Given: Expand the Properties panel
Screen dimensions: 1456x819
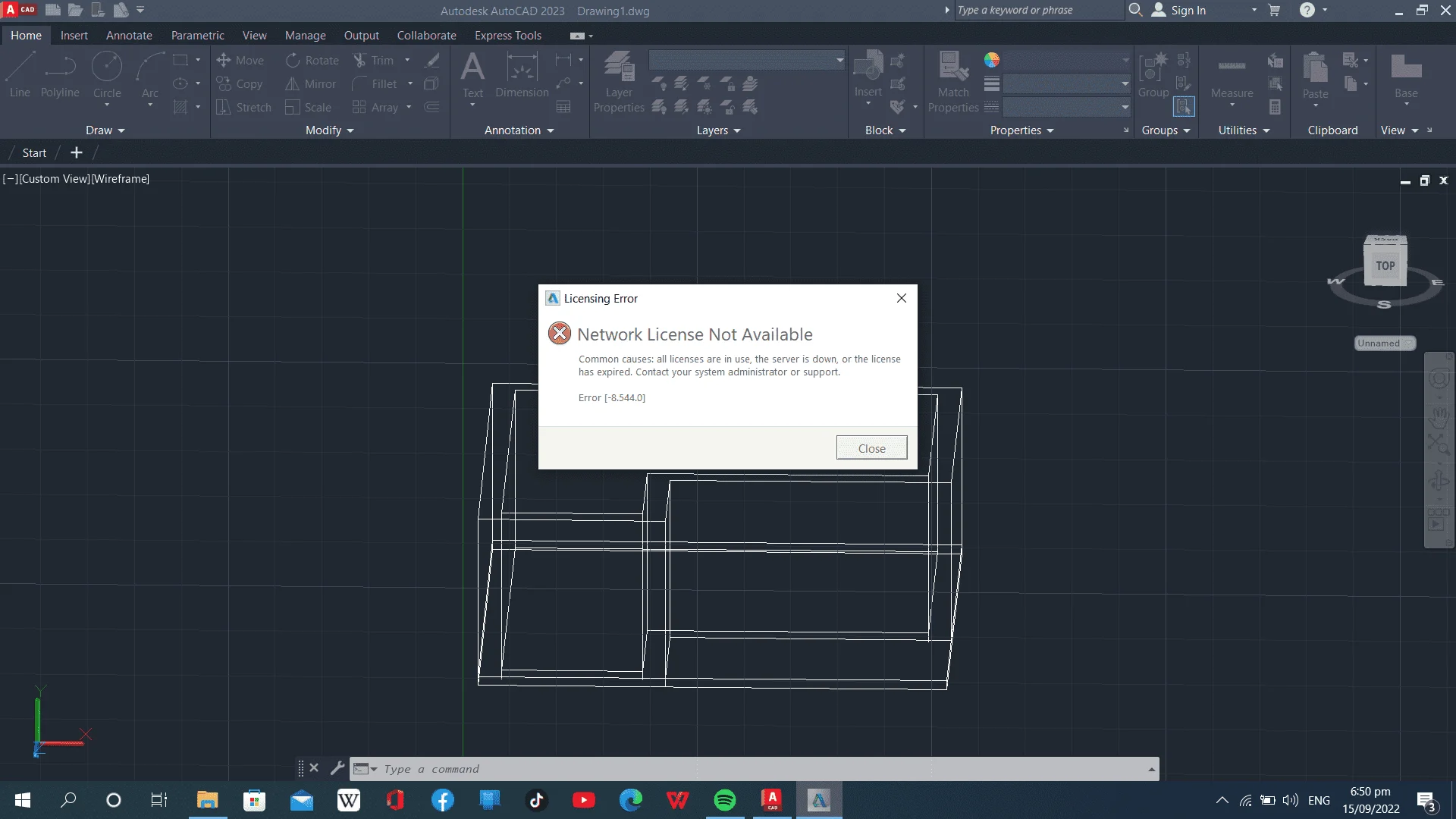Looking at the screenshot, I should tap(1021, 130).
